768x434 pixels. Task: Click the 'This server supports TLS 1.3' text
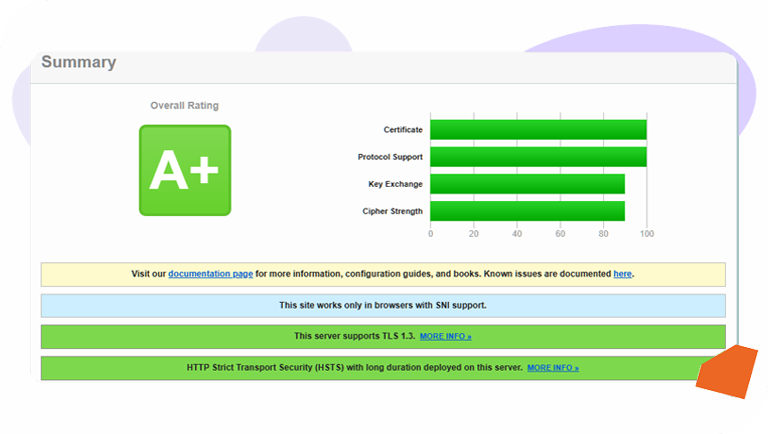354,337
